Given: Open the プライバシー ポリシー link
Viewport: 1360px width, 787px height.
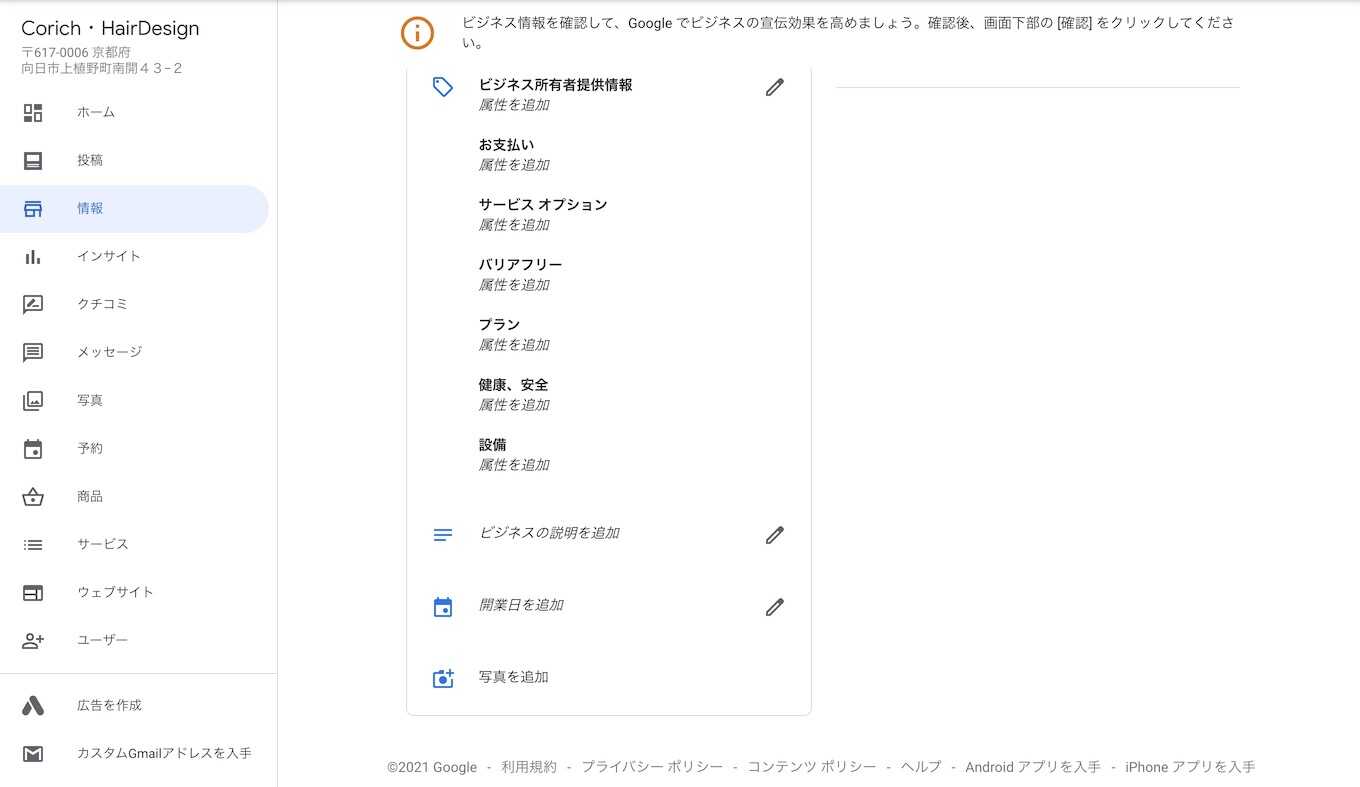Looking at the screenshot, I should [652, 767].
